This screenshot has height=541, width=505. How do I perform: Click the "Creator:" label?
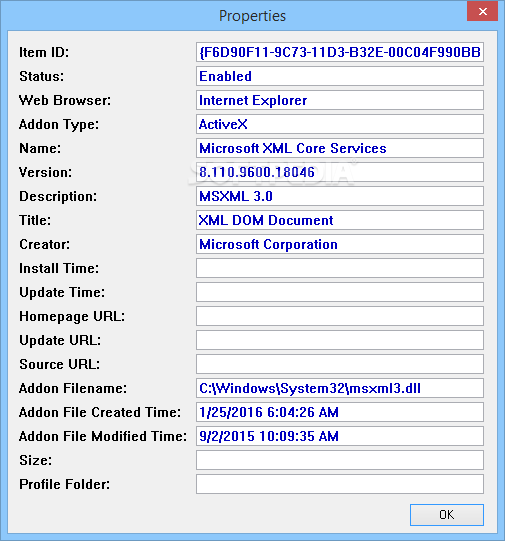[x=44, y=244]
